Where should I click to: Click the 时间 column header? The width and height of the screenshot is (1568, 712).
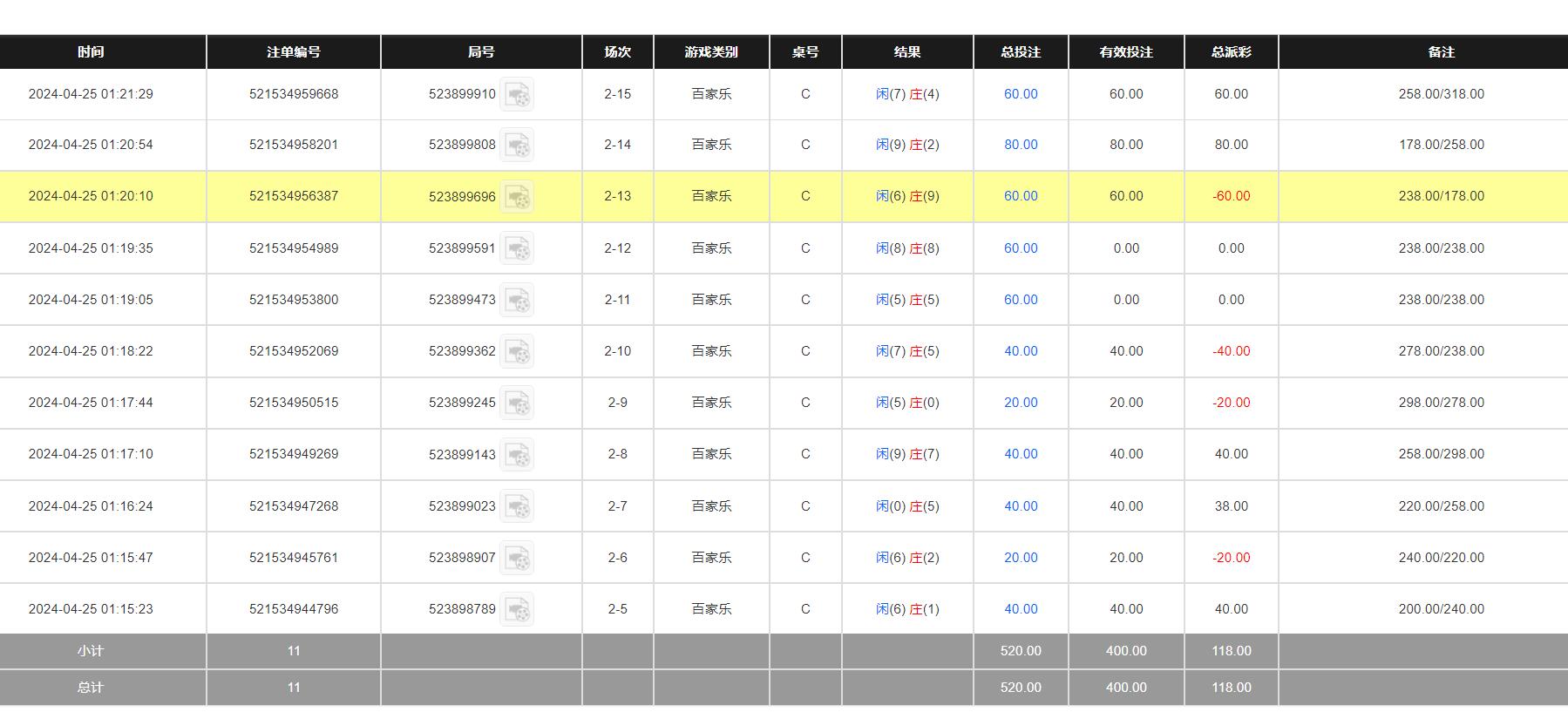[x=91, y=52]
